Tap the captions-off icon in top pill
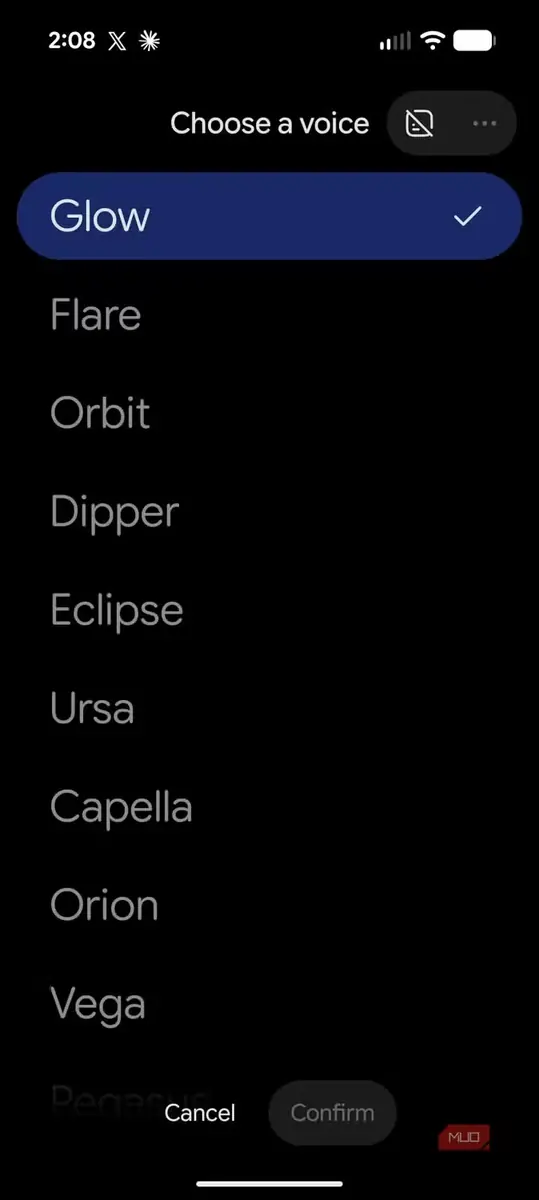This screenshot has height=1200, width=539. point(420,123)
